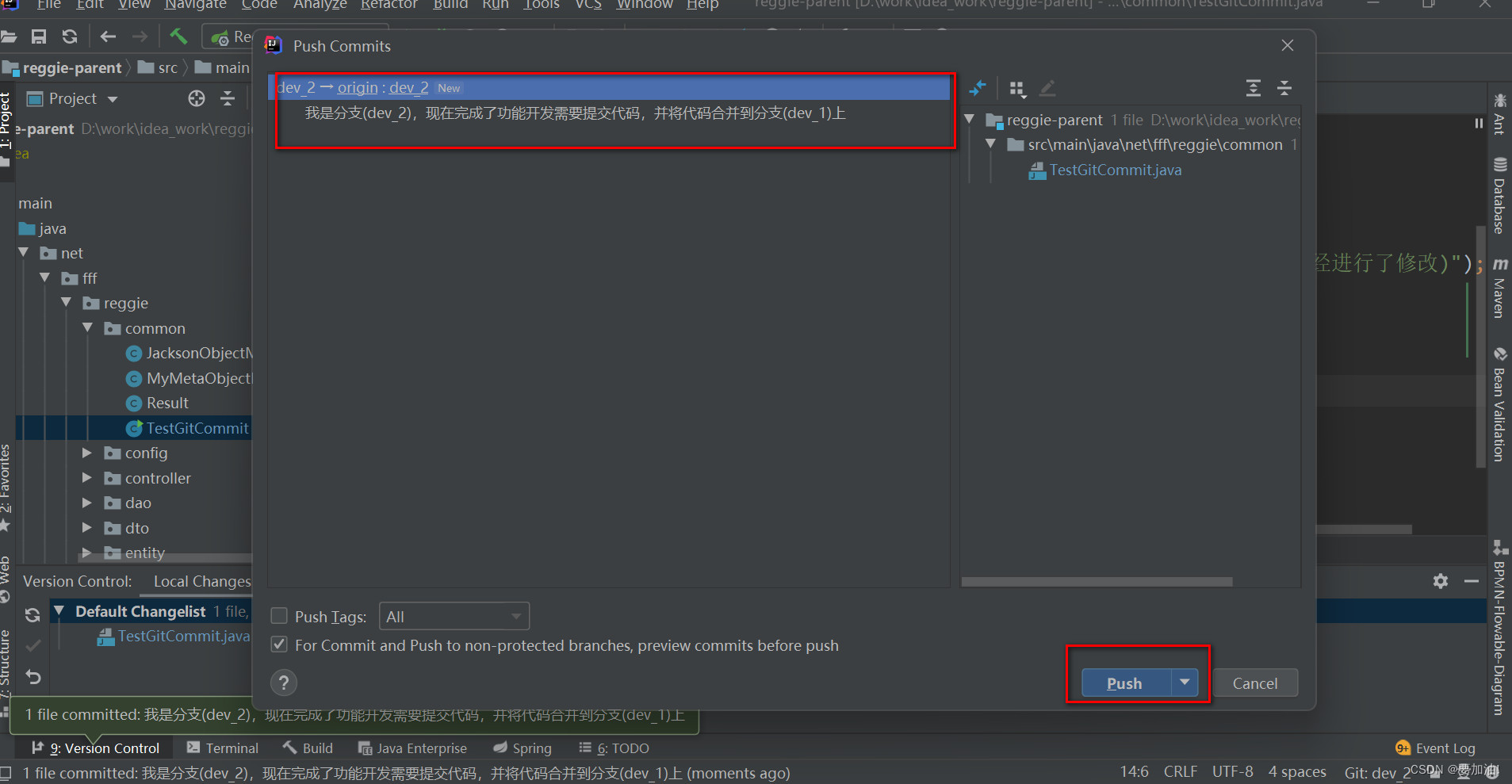
Task: Open the Help menu
Action: (x=702, y=5)
